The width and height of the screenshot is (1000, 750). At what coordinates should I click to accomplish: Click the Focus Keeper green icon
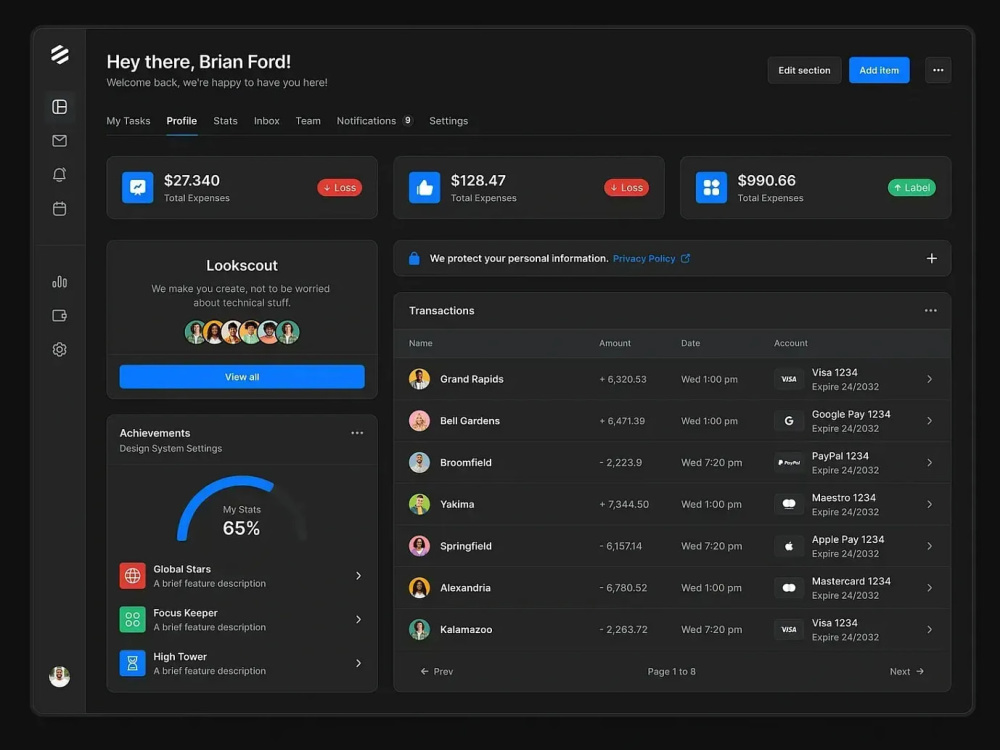point(132,619)
